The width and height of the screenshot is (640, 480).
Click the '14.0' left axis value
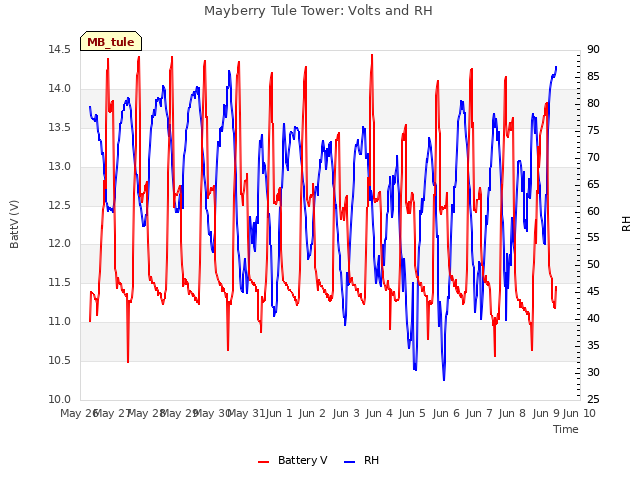coord(59,88)
